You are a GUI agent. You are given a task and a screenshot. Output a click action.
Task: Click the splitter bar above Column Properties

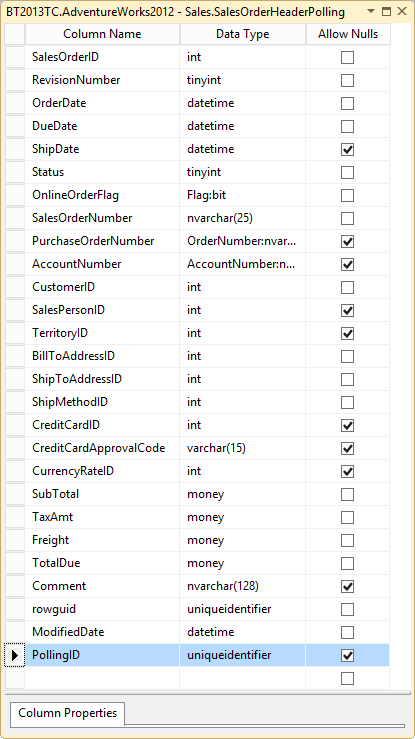click(x=207, y=693)
